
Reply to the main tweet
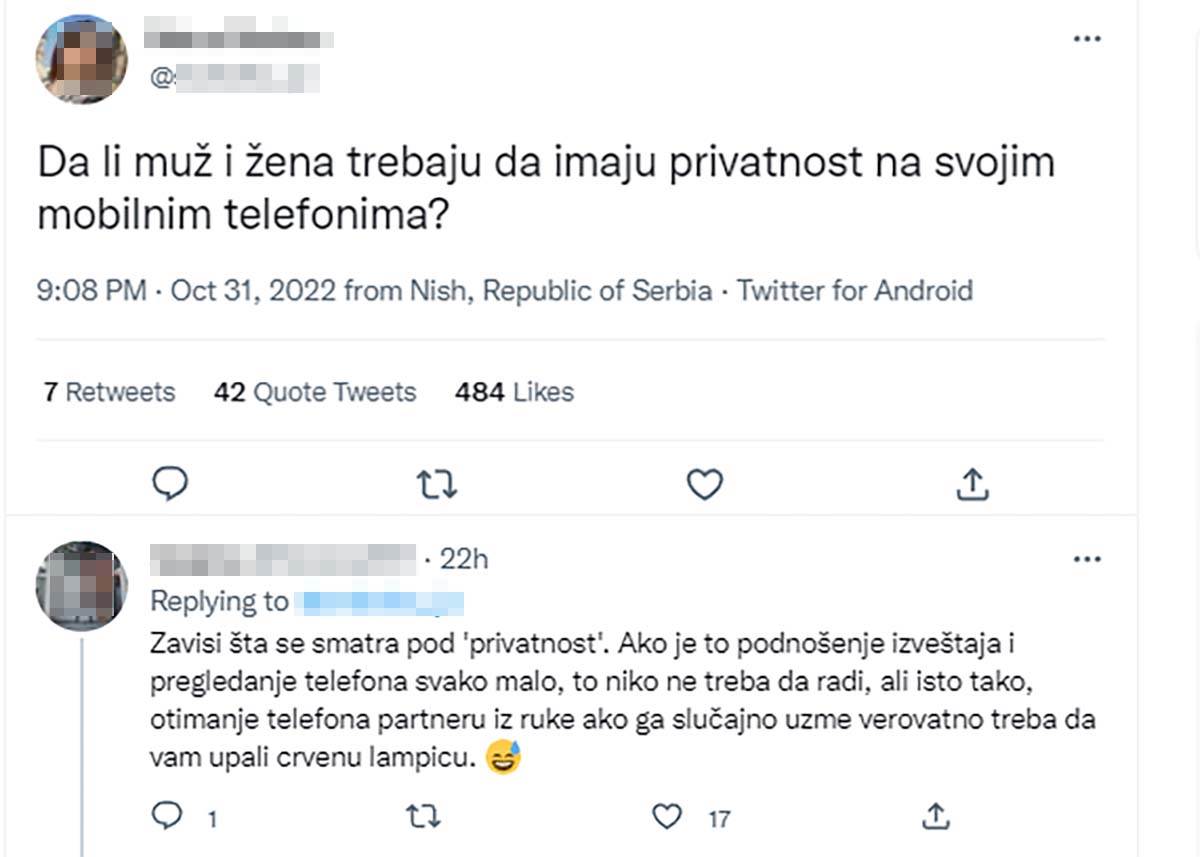(x=170, y=485)
